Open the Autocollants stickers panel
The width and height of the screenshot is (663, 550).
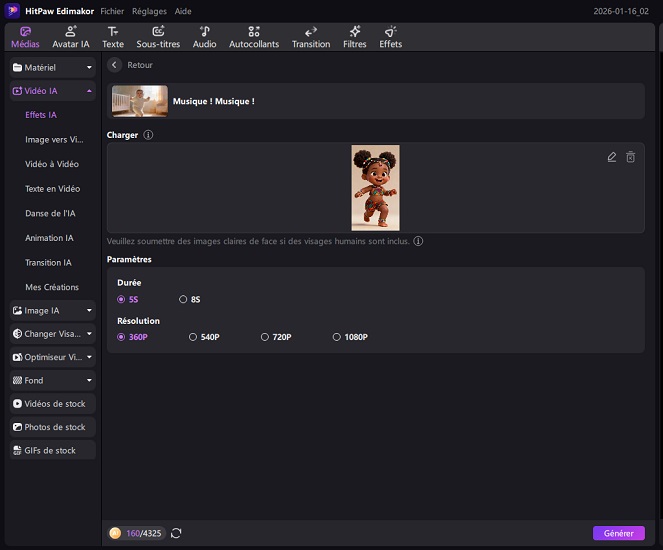tap(254, 37)
